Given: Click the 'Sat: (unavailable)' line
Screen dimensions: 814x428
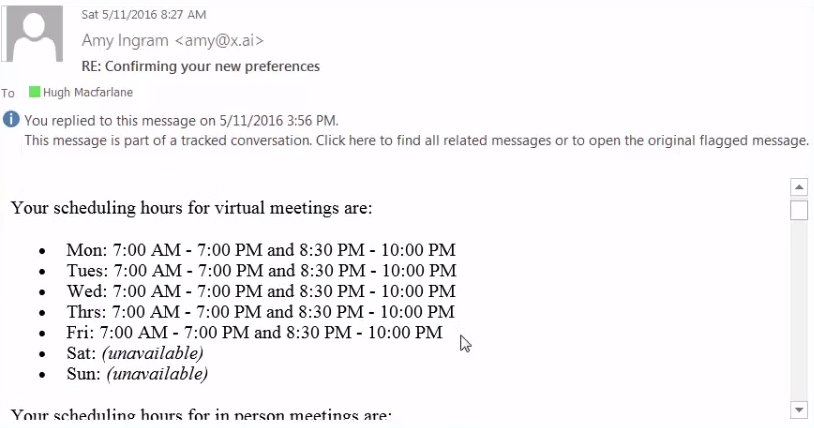Looking at the screenshot, I should tap(134, 353).
